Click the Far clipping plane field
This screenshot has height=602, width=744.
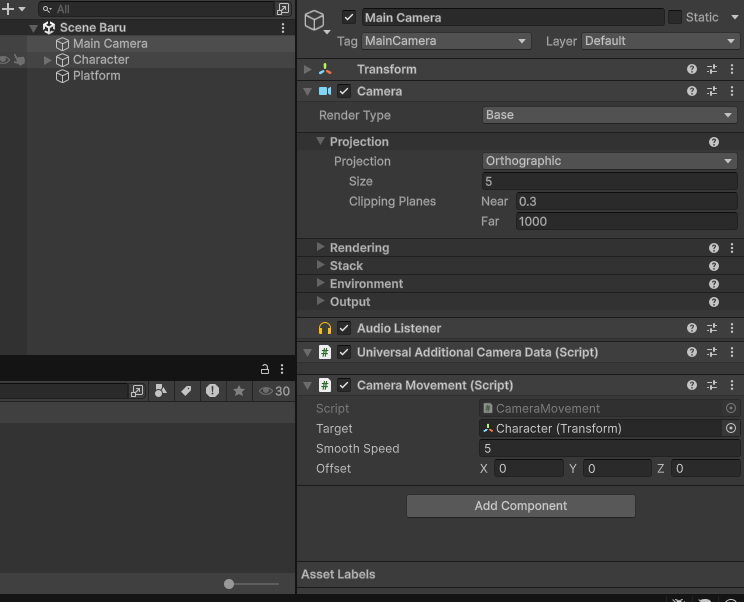pos(626,221)
